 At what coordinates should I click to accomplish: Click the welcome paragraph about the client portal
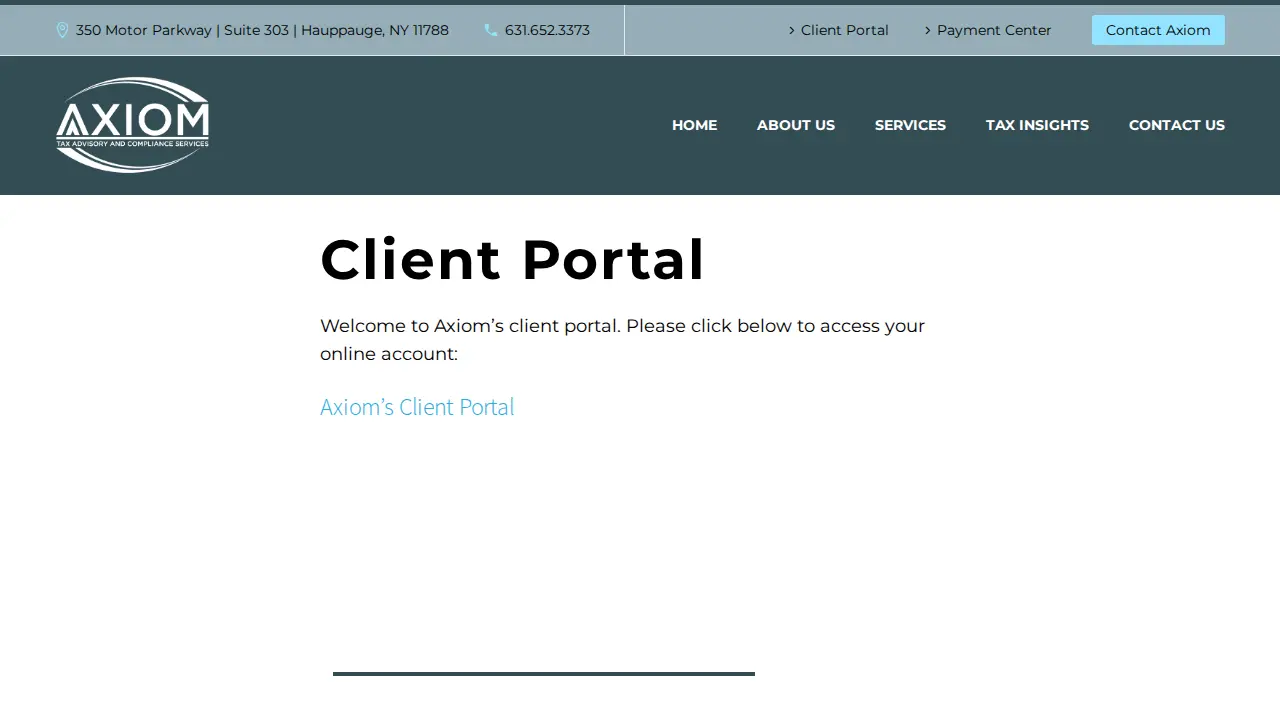tap(622, 340)
